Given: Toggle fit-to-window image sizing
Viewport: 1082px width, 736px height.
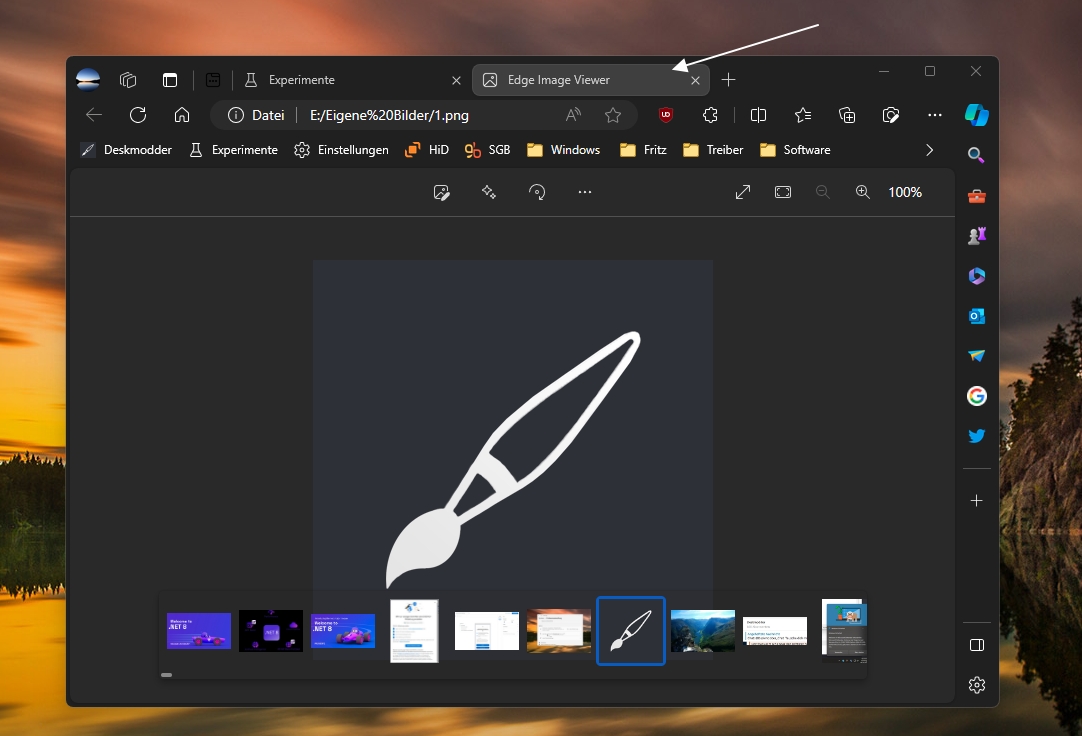Looking at the screenshot, I should 783,192.
